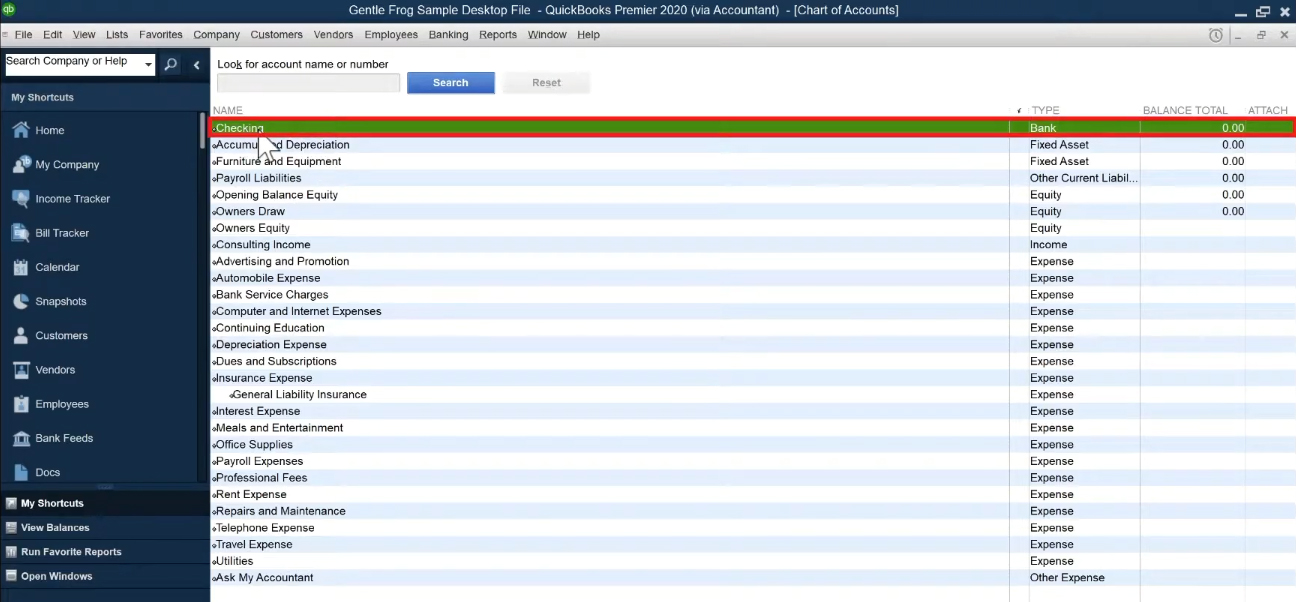Open Customers shortcut in sidebar
The image size is (1296, 602).
[61, 335]
